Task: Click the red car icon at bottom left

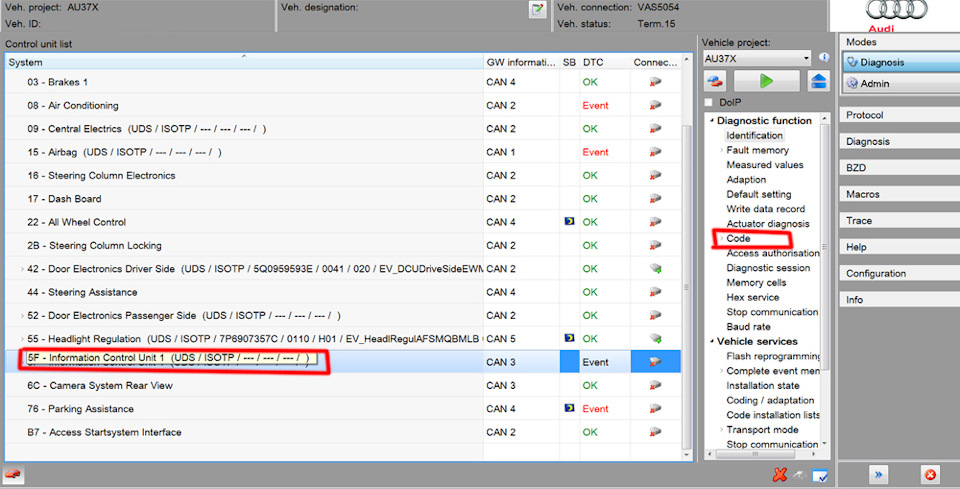Action: click(x=12, y=474)
